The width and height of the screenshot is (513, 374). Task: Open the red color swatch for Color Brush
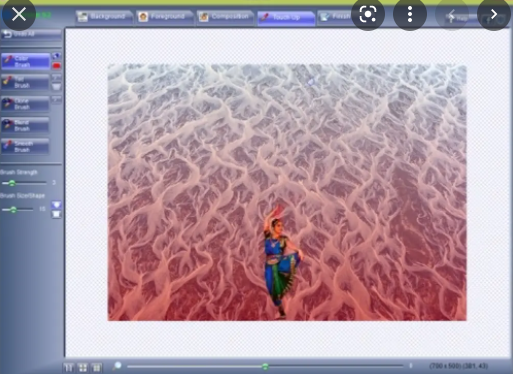click(x=56, y=66)
